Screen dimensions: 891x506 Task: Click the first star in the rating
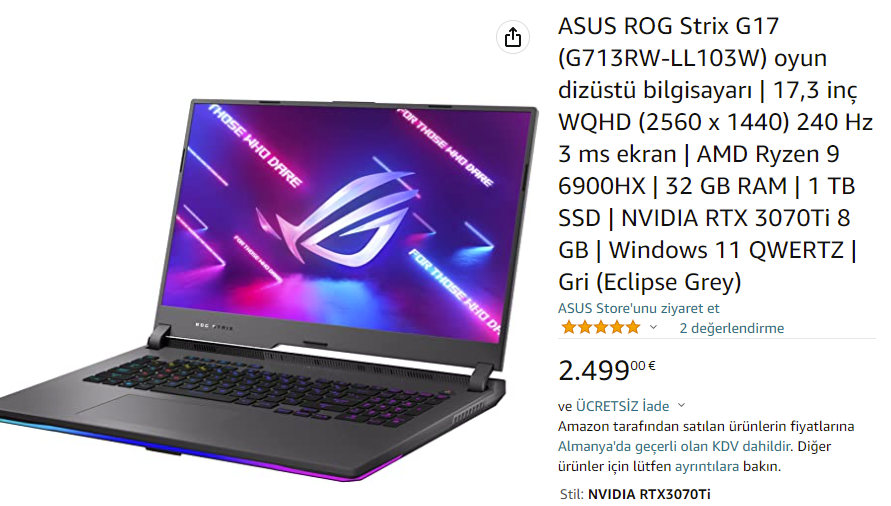[x=568, y=327]
